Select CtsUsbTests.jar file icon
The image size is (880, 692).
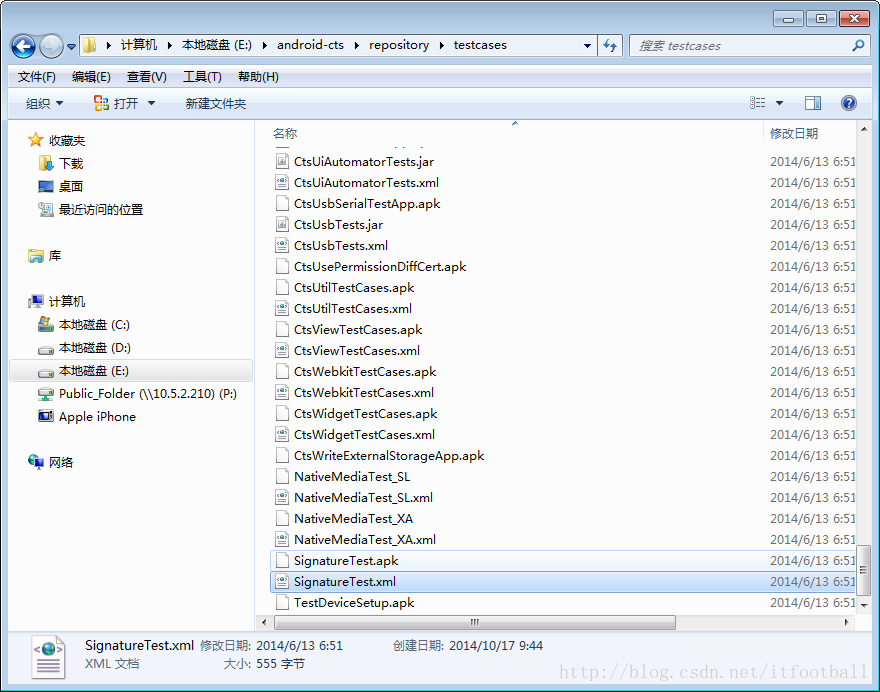tap(282, 224)
